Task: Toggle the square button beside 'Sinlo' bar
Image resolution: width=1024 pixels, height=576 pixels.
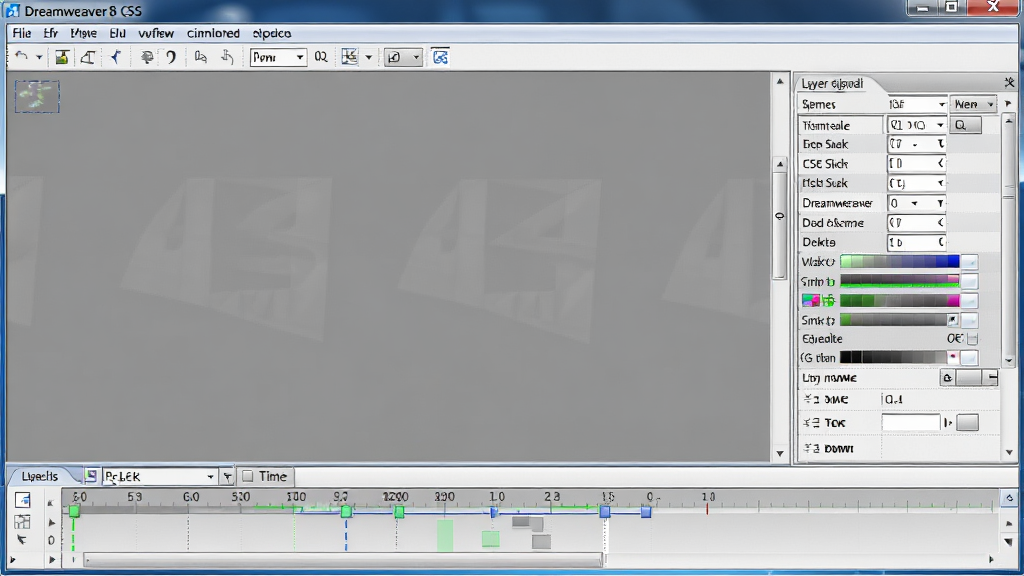Action: (x=969, y=281)
